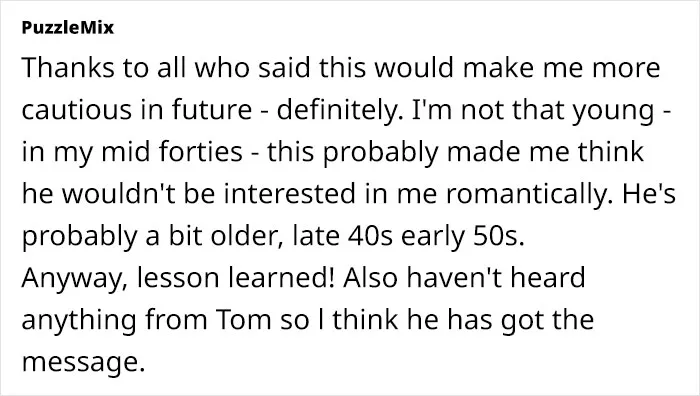Click the text "early 50s"
This screenshot has width=700, height=396.
(462, 236)
